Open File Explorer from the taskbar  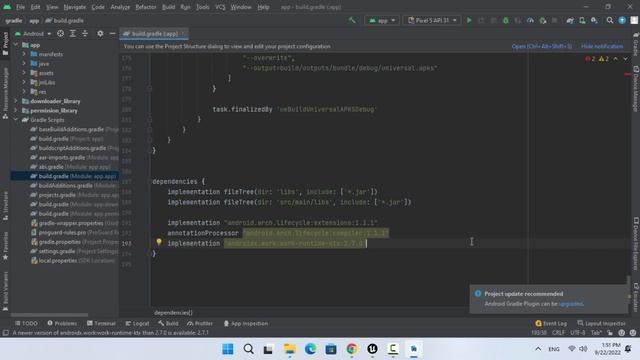(x=290, y=349)
